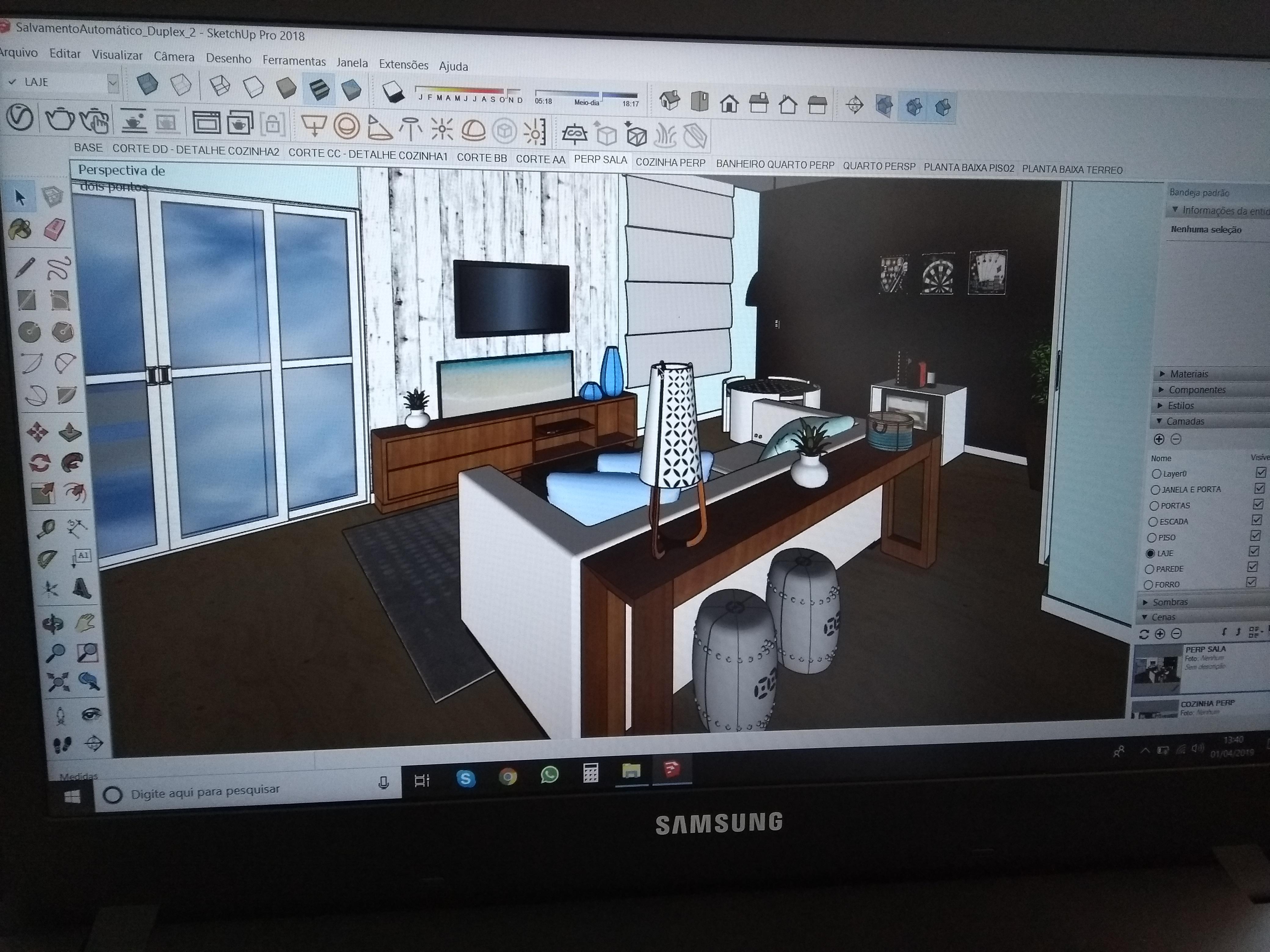Viewport: 1270px width, 952px height.
Task: Open the Câmera menu
Action: pos(174,57)
